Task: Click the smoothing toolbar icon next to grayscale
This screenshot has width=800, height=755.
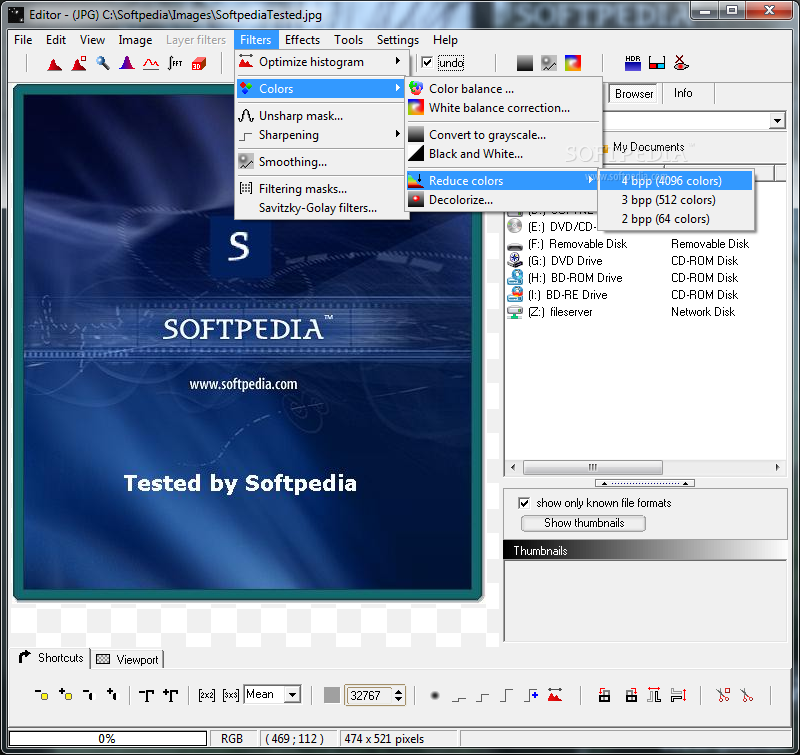Action: (x=549, y=63)
